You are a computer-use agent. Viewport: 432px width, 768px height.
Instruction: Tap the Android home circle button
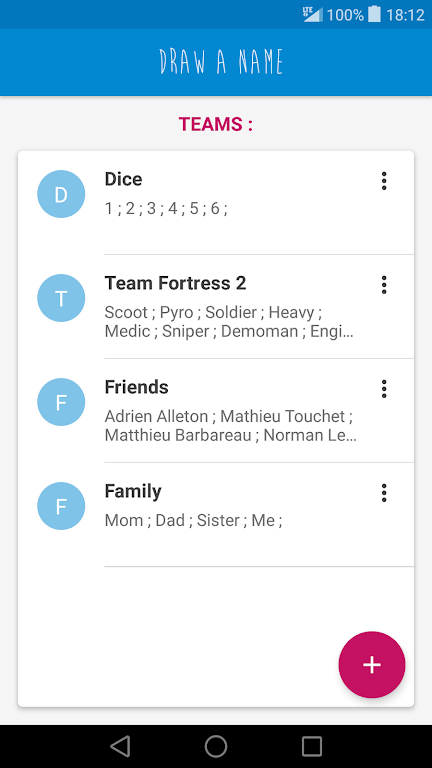pyautogui.click(x=216, y=746)
